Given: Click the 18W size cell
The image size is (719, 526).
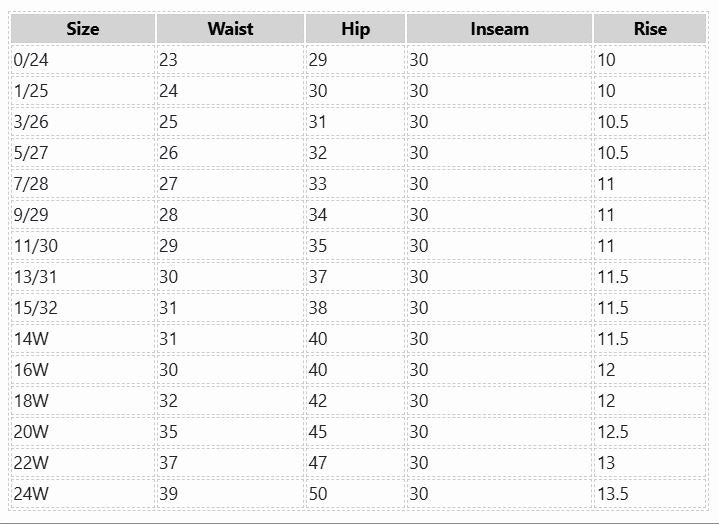Looking at the screenshot, I should 32,401.
